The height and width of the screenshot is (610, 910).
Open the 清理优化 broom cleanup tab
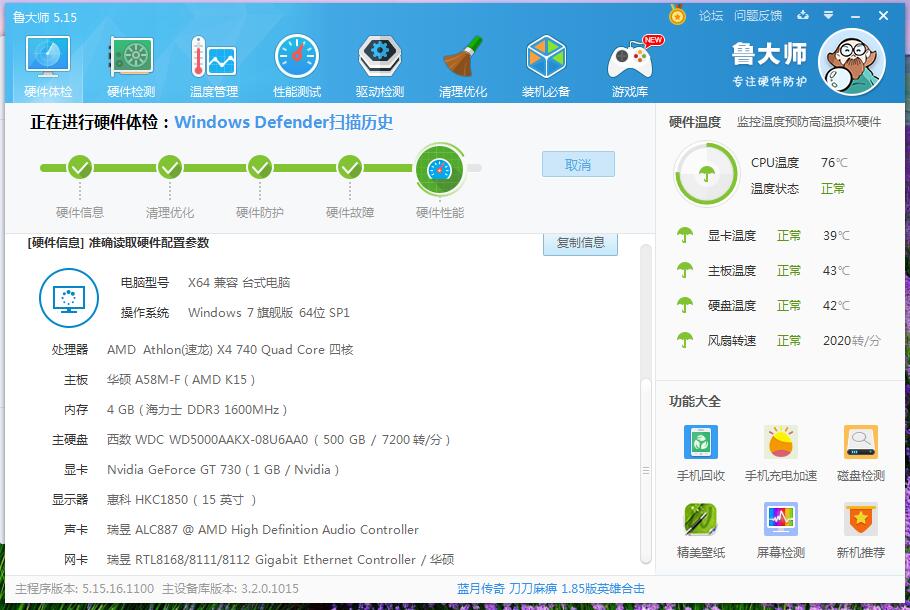click(x=463, y=67)
